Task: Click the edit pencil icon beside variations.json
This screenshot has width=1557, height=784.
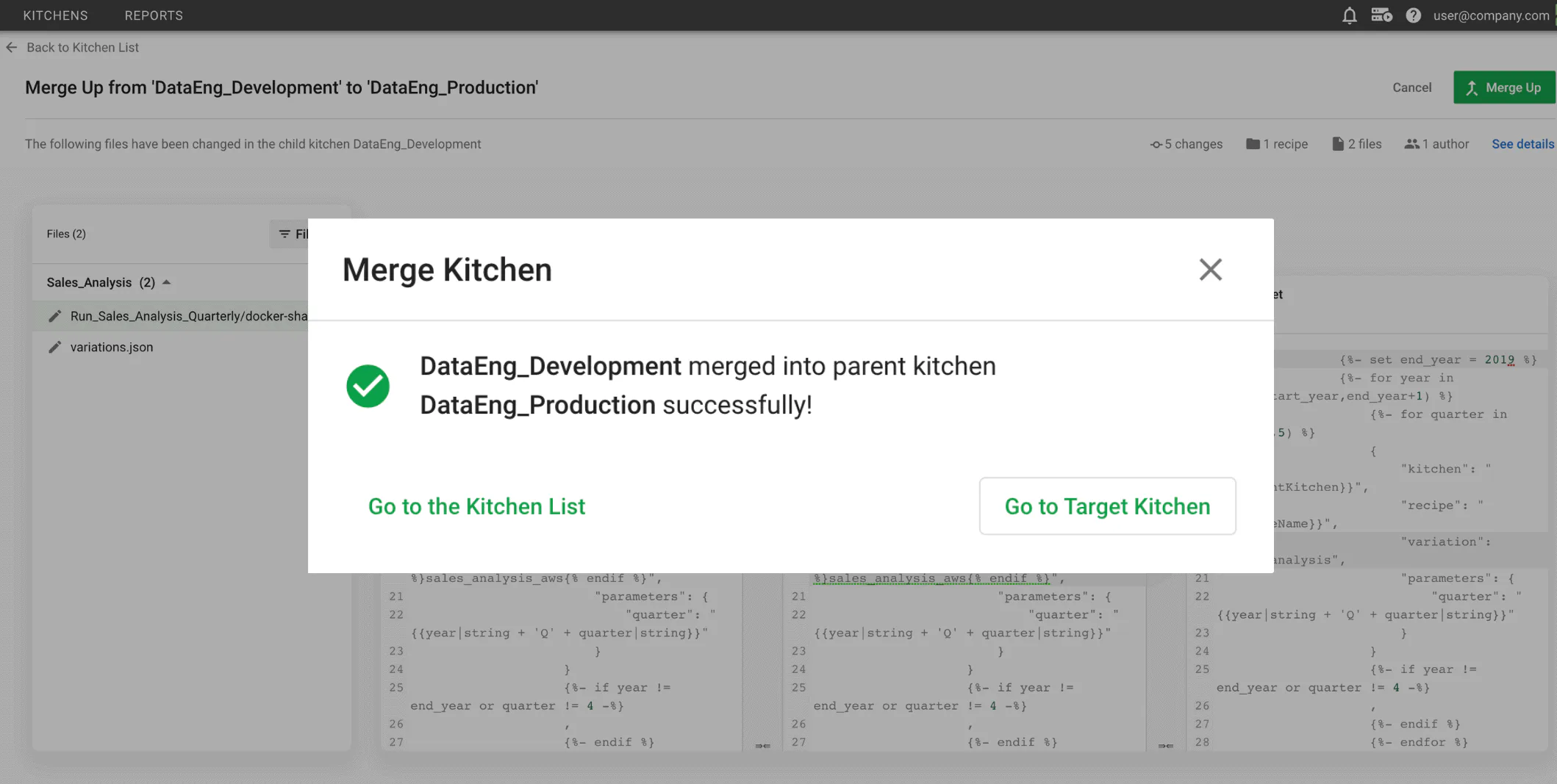Action: [x=54, y=347]
